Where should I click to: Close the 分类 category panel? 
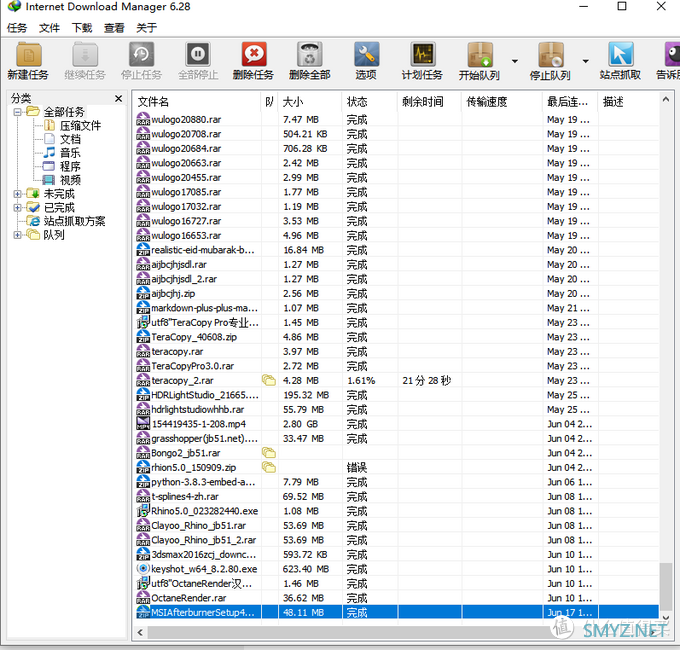tap(118, 98)
